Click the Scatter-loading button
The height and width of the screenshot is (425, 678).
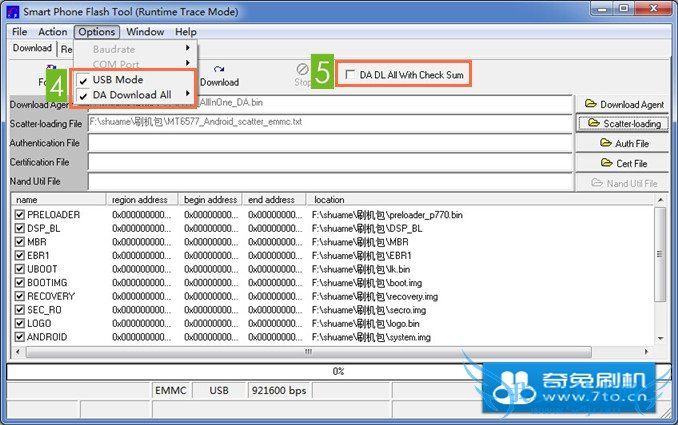(622, 124)
